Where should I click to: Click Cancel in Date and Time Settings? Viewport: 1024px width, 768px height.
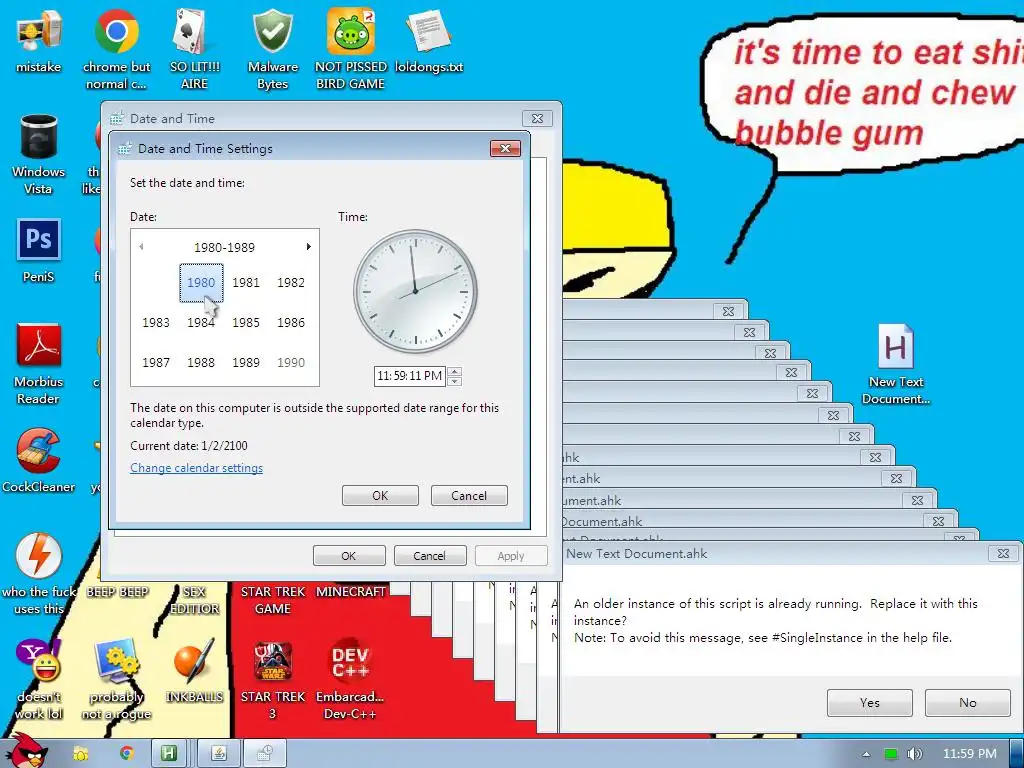tap(469, 496)
